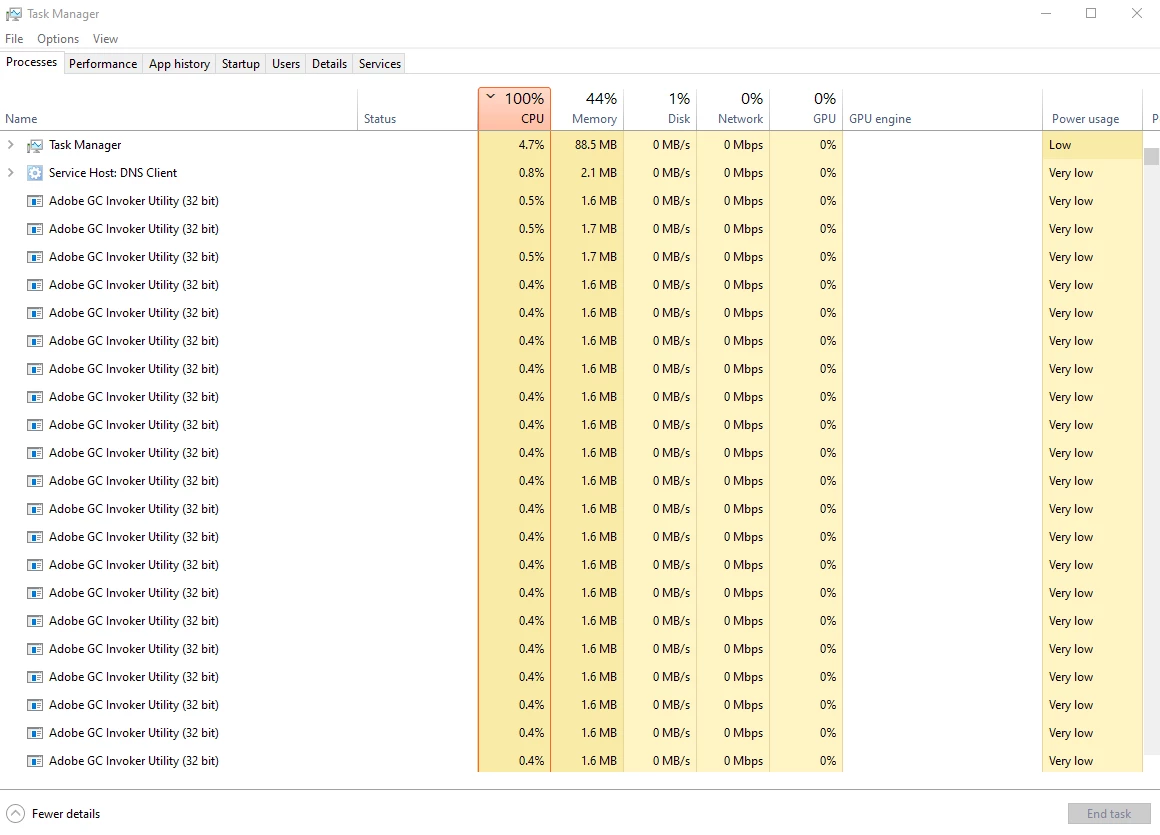Click the GPU engine column header

(942, 109)
